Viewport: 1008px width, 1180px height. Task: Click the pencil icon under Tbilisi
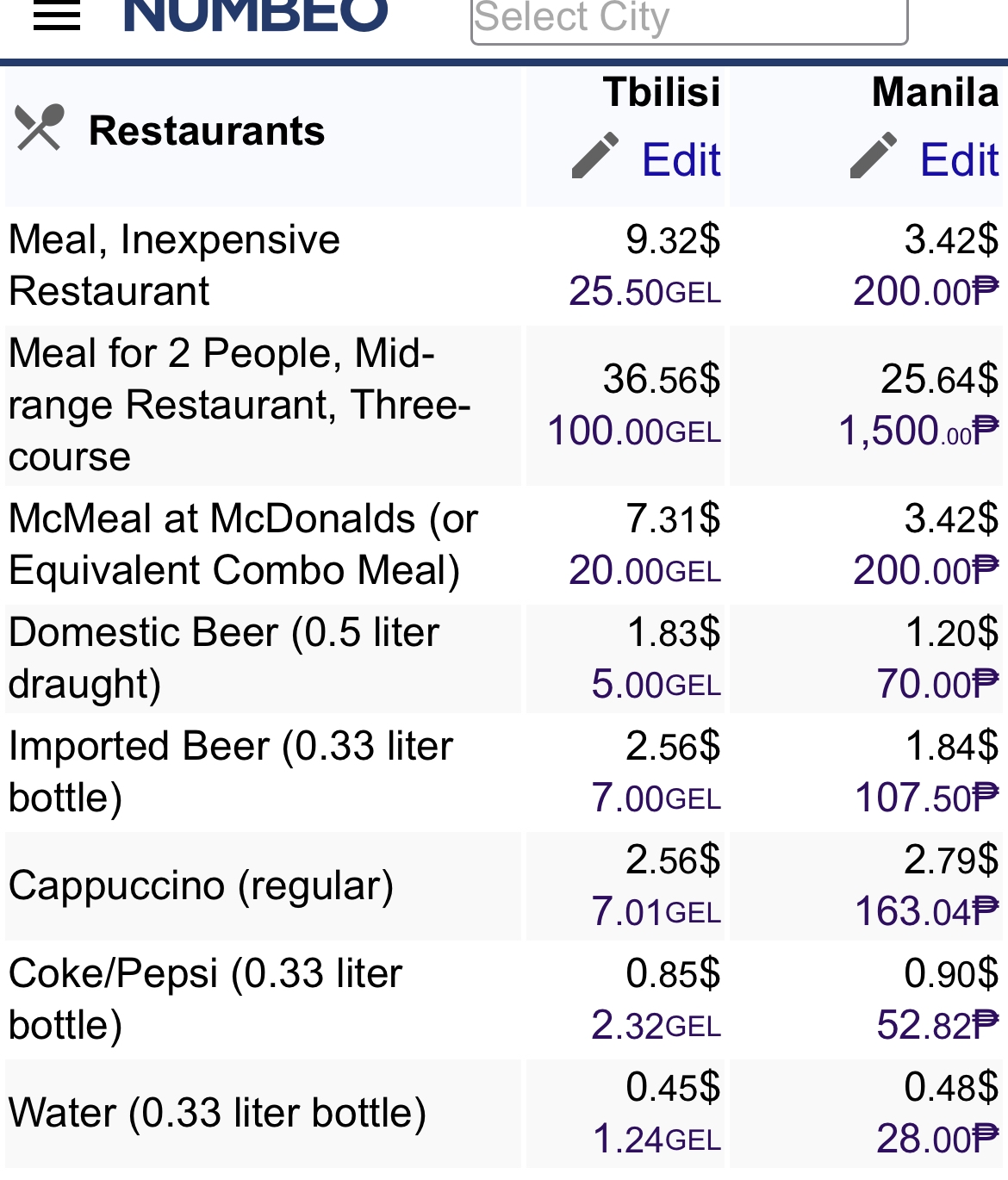point(595,157)
